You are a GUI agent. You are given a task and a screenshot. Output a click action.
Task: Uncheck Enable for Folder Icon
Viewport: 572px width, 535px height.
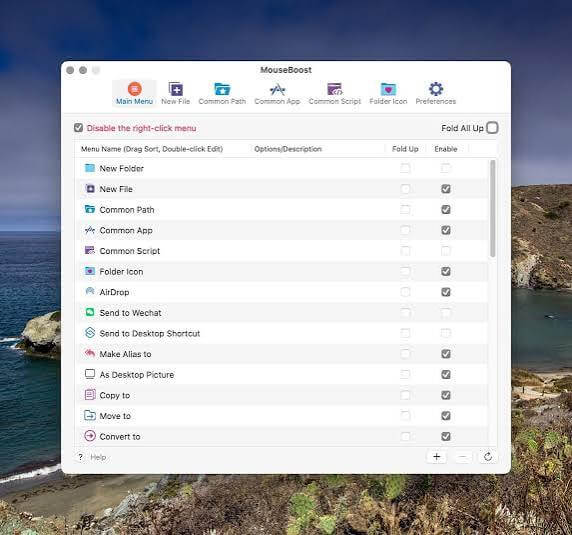tap(445, 271)
